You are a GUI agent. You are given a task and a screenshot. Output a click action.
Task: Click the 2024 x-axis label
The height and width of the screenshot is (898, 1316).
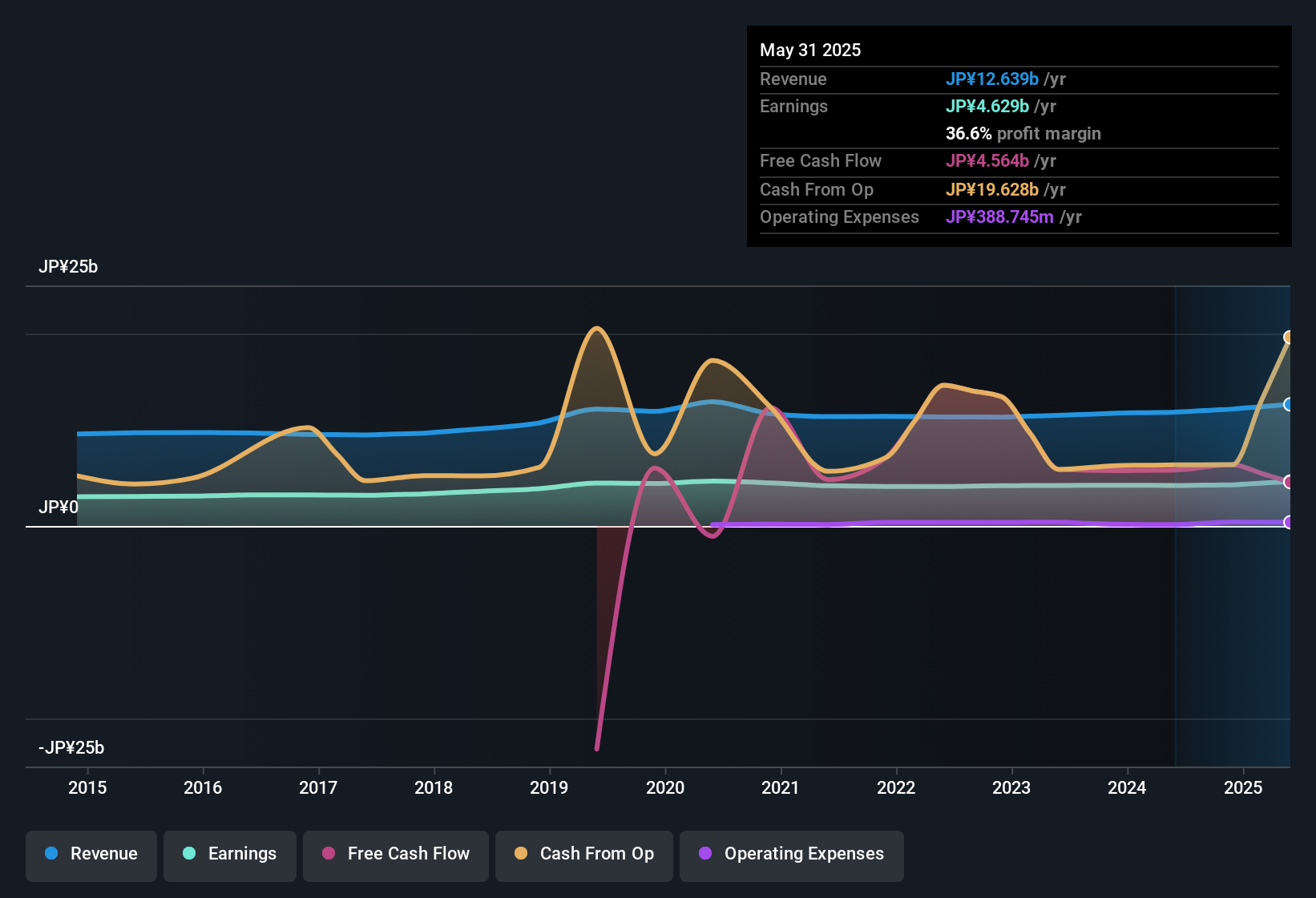[x=1127, y=787]
